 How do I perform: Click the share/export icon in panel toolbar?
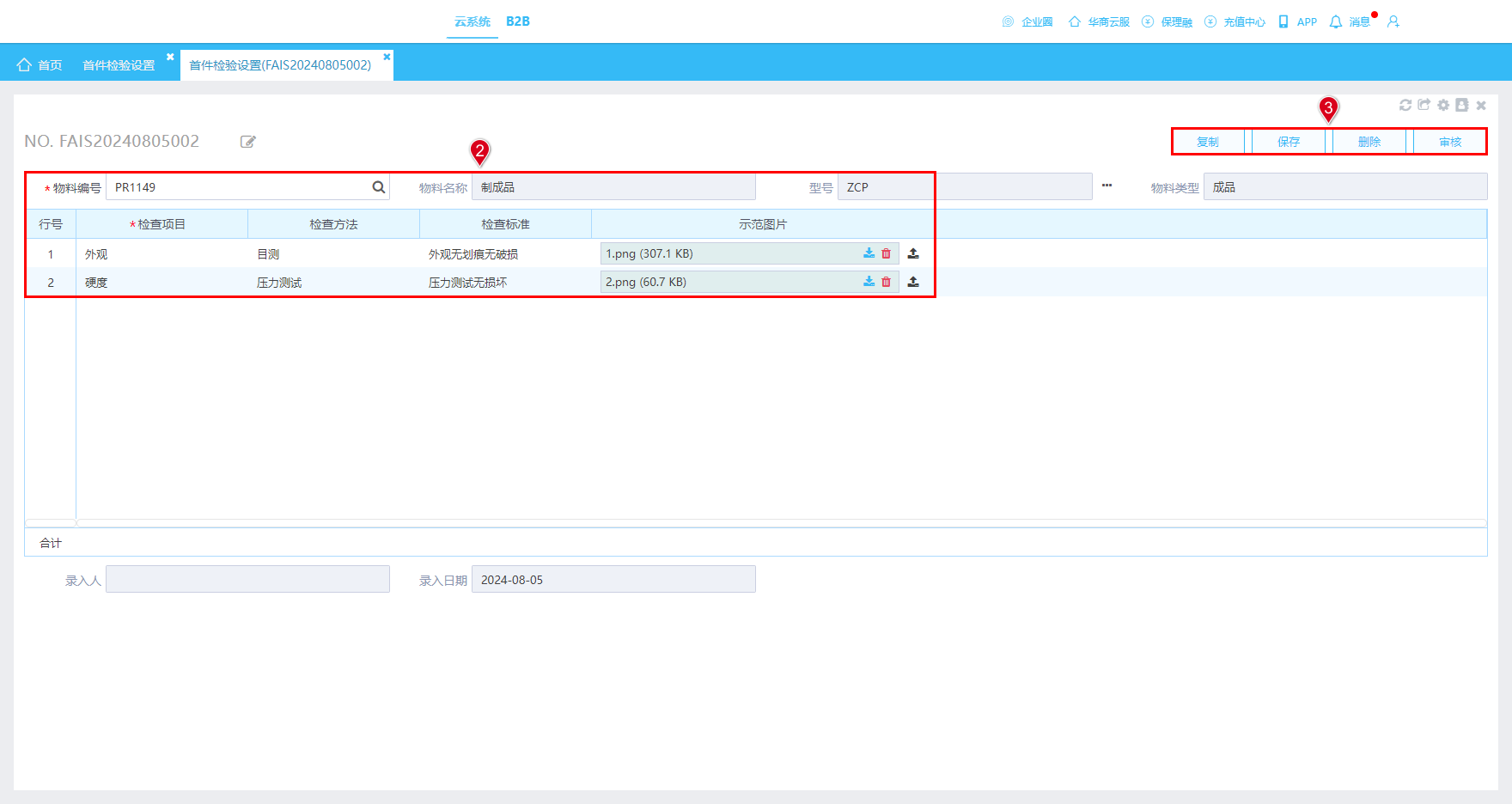[1424, 105]
